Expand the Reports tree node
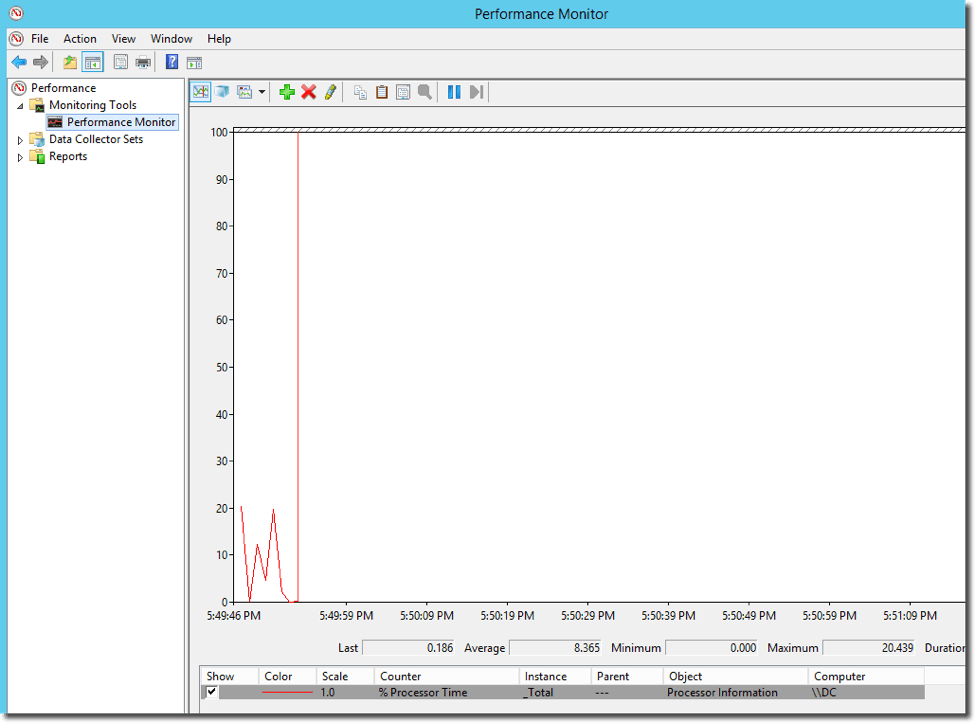 click(20, 157)
